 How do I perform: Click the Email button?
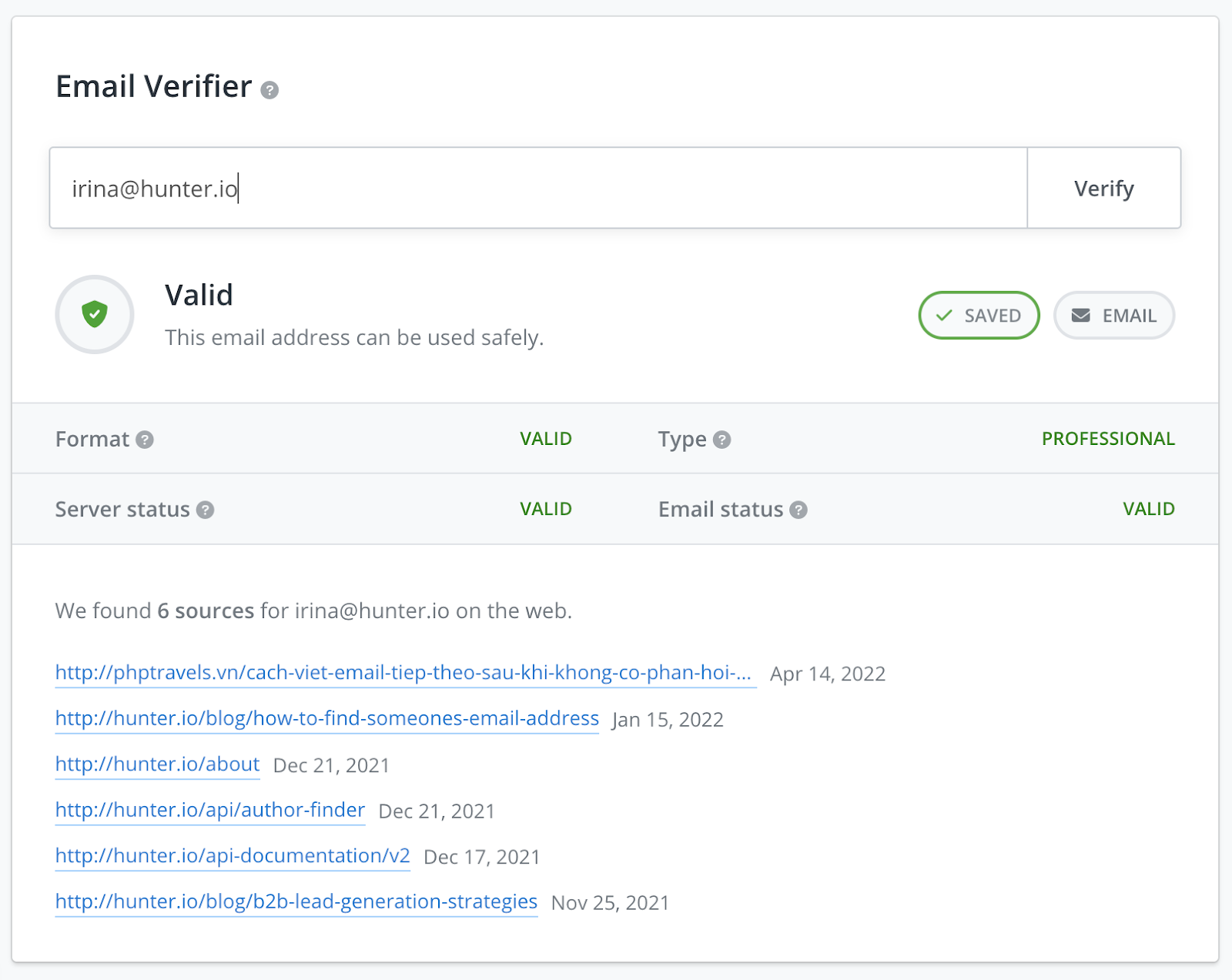pyautogui.click(x=1113, y=316)
